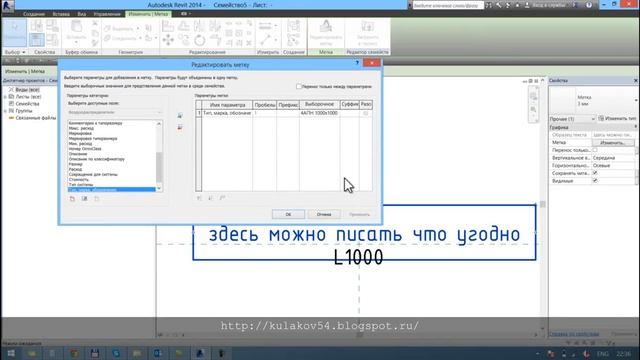Click the Windows Start button
This screenshot has width=640, height=360.
tap(11, 353)
